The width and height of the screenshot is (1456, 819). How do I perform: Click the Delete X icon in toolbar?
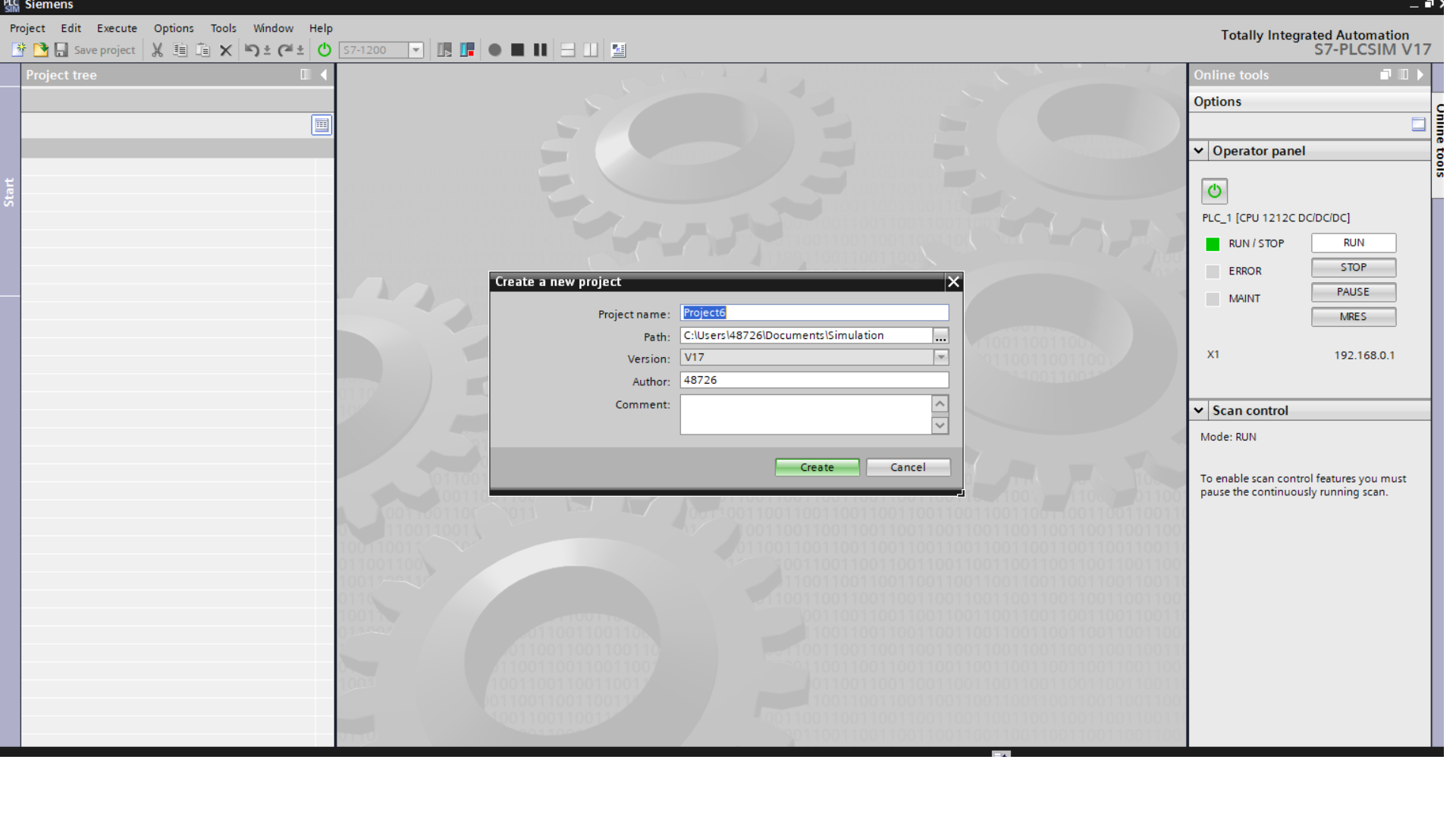[225, 50]
